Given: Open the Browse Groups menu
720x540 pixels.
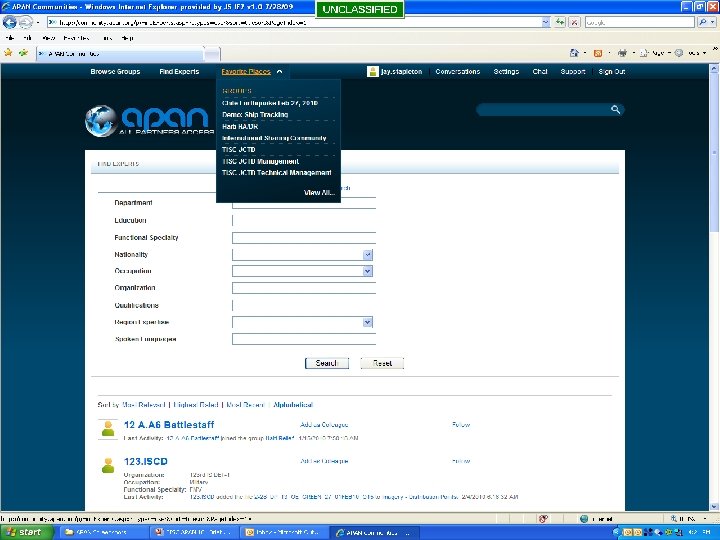Looking at the screenshot, I should click(x=115, y=72).
